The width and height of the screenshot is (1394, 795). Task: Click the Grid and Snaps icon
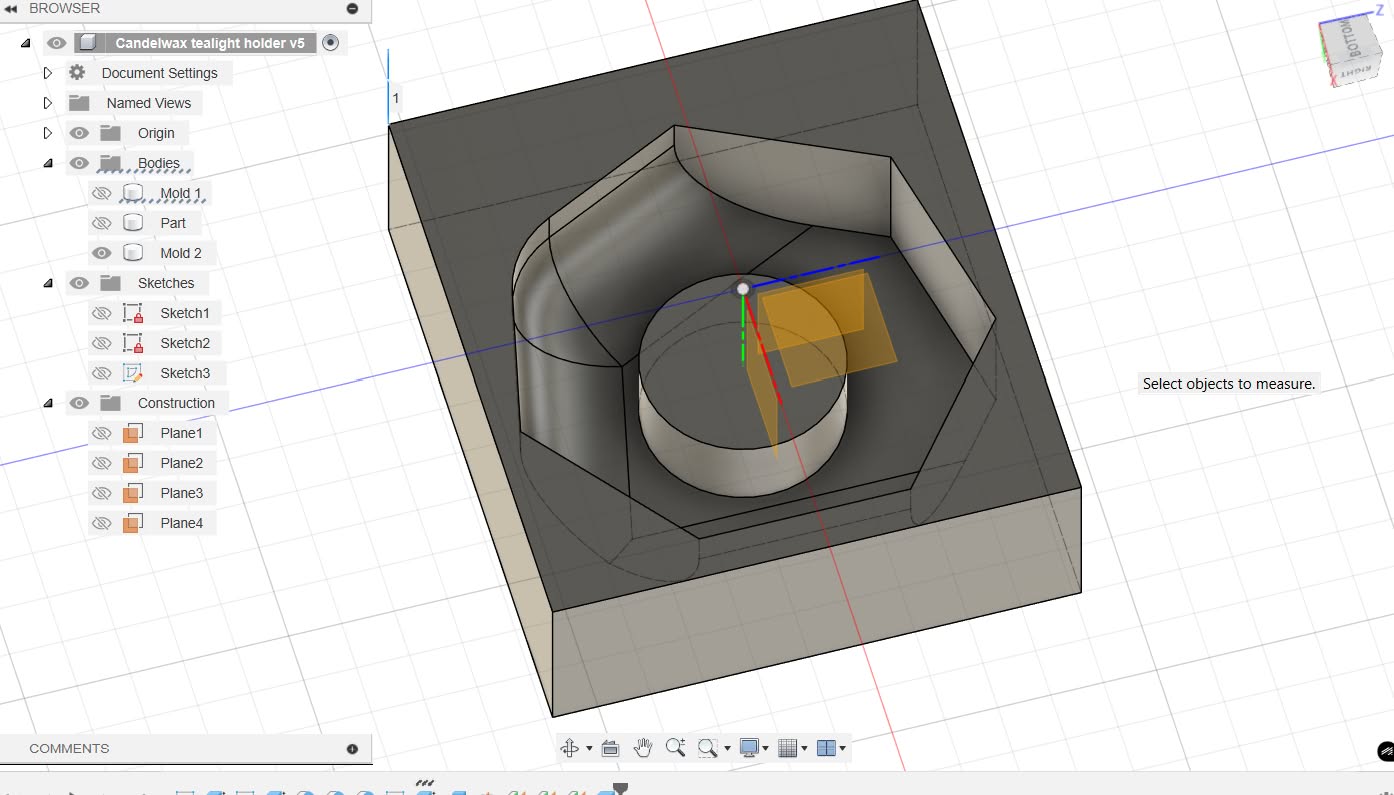[788, 748]
